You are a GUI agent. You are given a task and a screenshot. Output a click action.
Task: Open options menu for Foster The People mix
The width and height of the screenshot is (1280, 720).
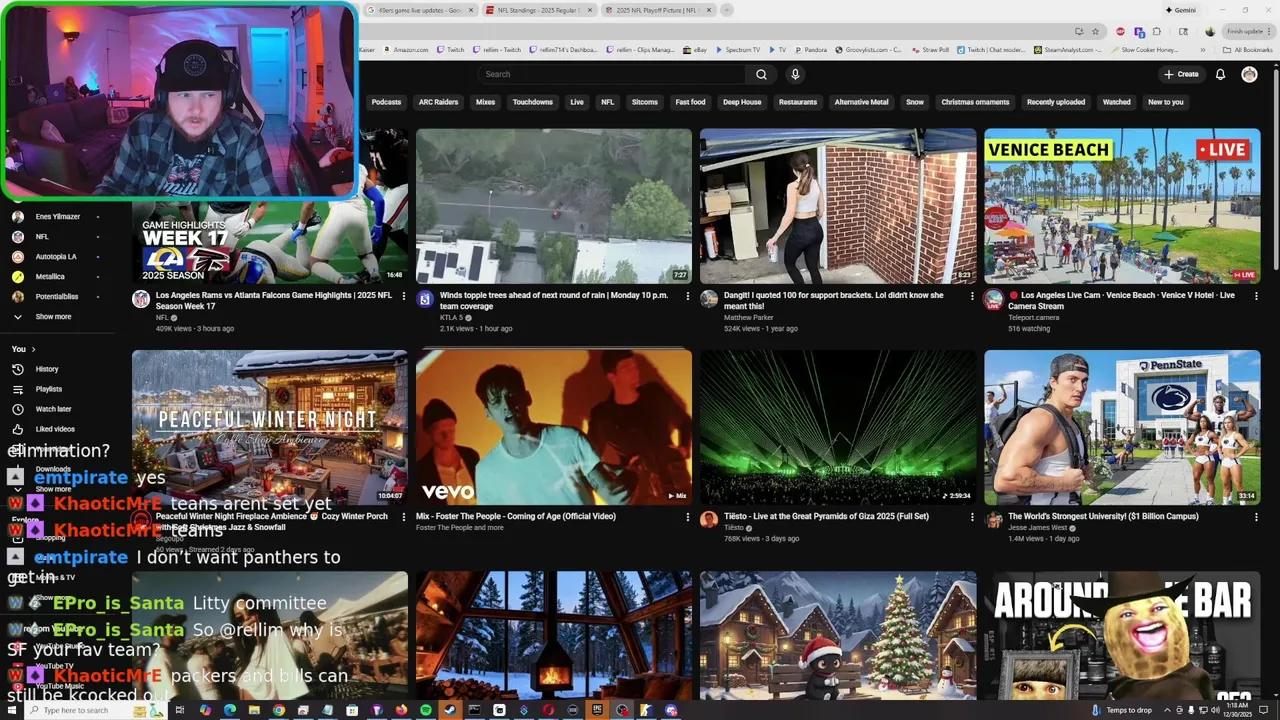pos(688,517)
